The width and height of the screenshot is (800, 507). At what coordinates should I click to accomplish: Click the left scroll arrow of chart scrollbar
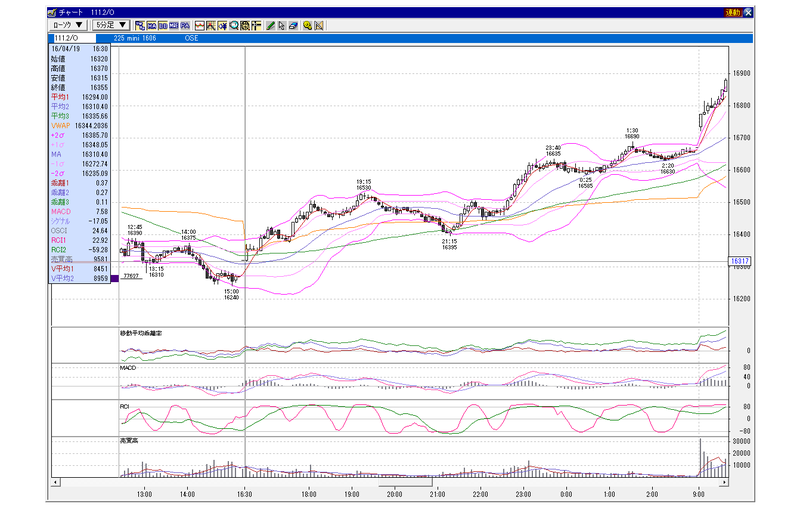pos(56,482)
